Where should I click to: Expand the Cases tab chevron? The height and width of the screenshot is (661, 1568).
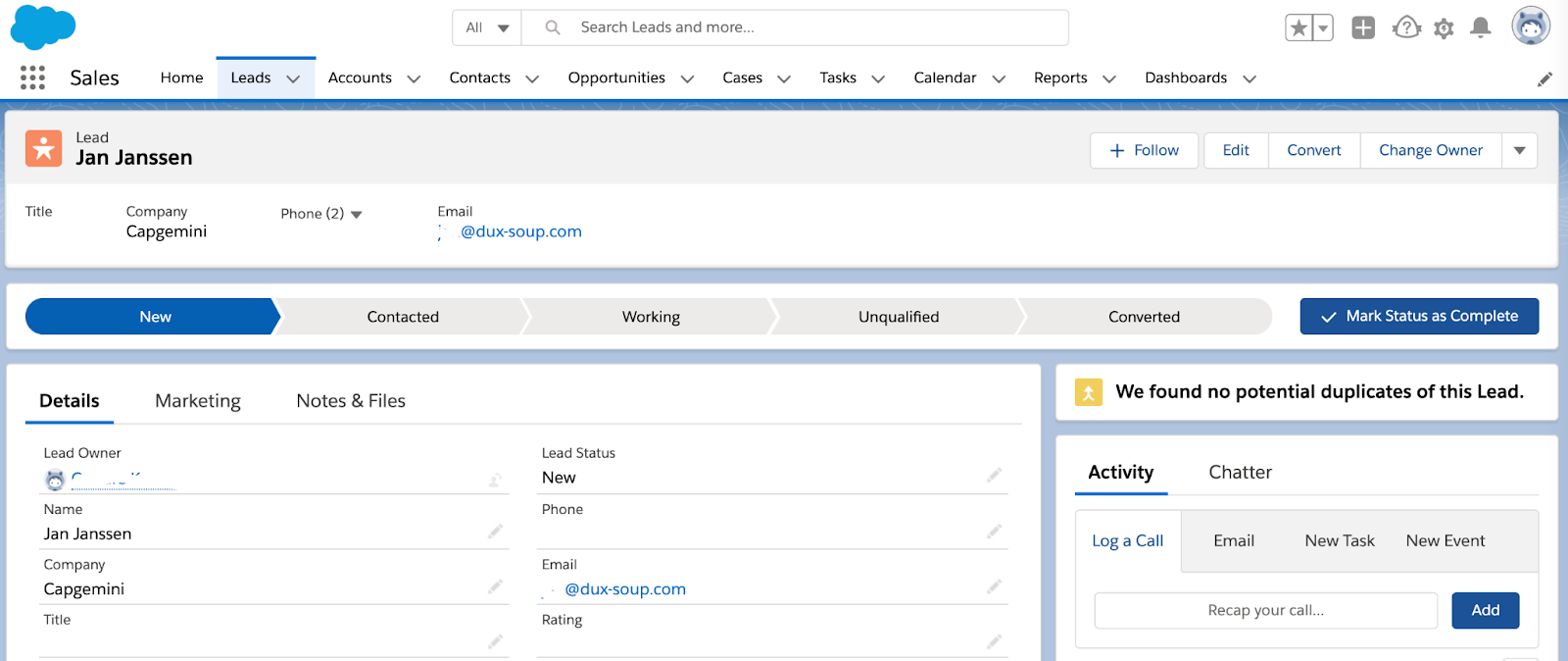[784, 78]
